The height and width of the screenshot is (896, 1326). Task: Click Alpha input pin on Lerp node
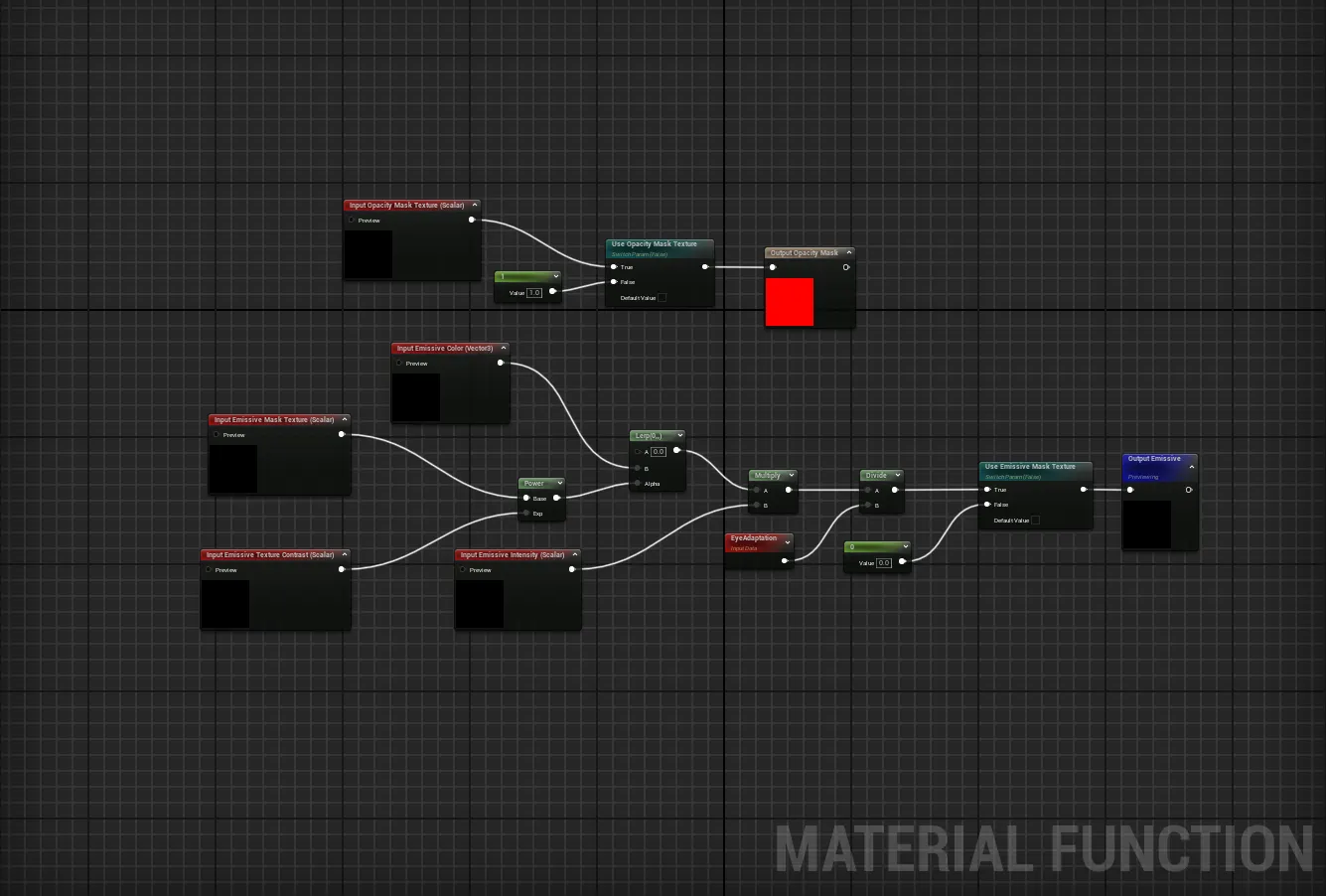click(x=637, y=484)
